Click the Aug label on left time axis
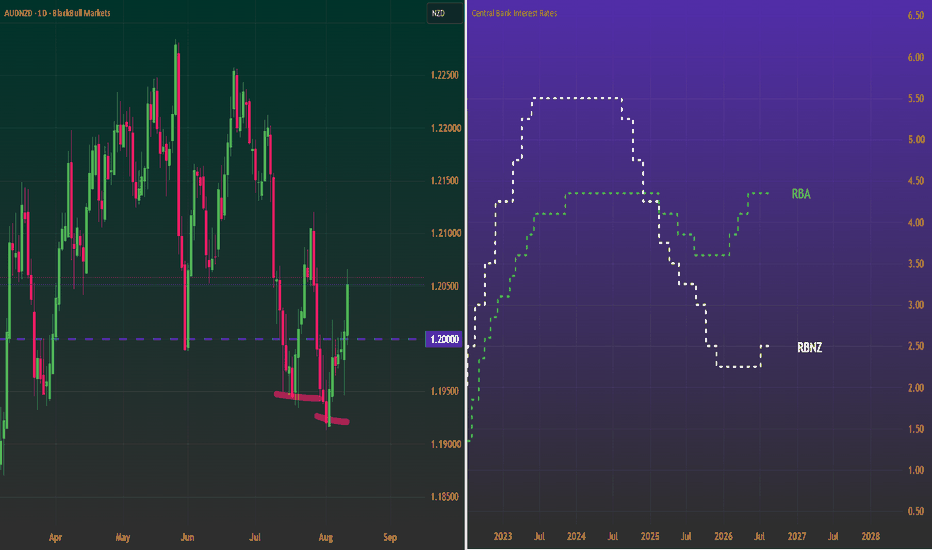 (x=326, y=537)
